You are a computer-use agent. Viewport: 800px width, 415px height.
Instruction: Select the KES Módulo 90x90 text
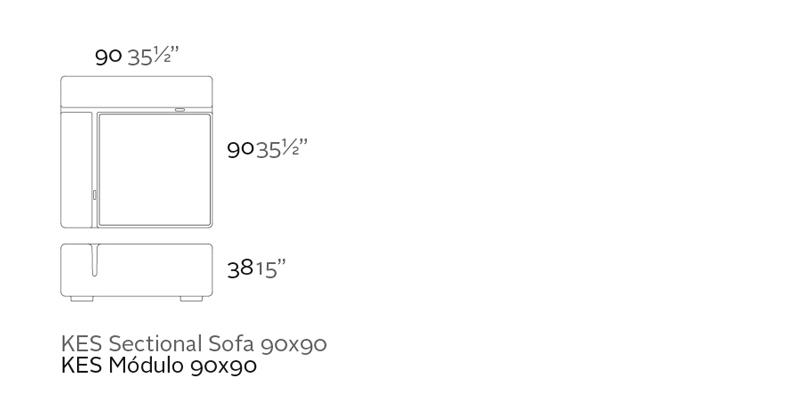pyautogui.click(x=159, y=366)
